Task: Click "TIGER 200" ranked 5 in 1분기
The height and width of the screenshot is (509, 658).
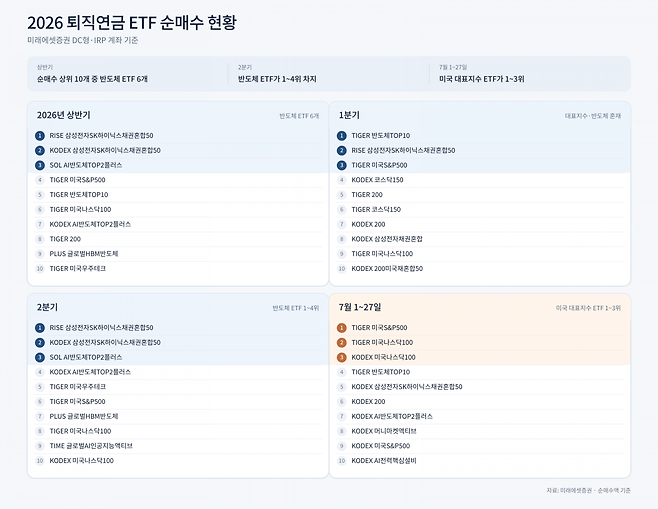Action: (x=367, y=195)
